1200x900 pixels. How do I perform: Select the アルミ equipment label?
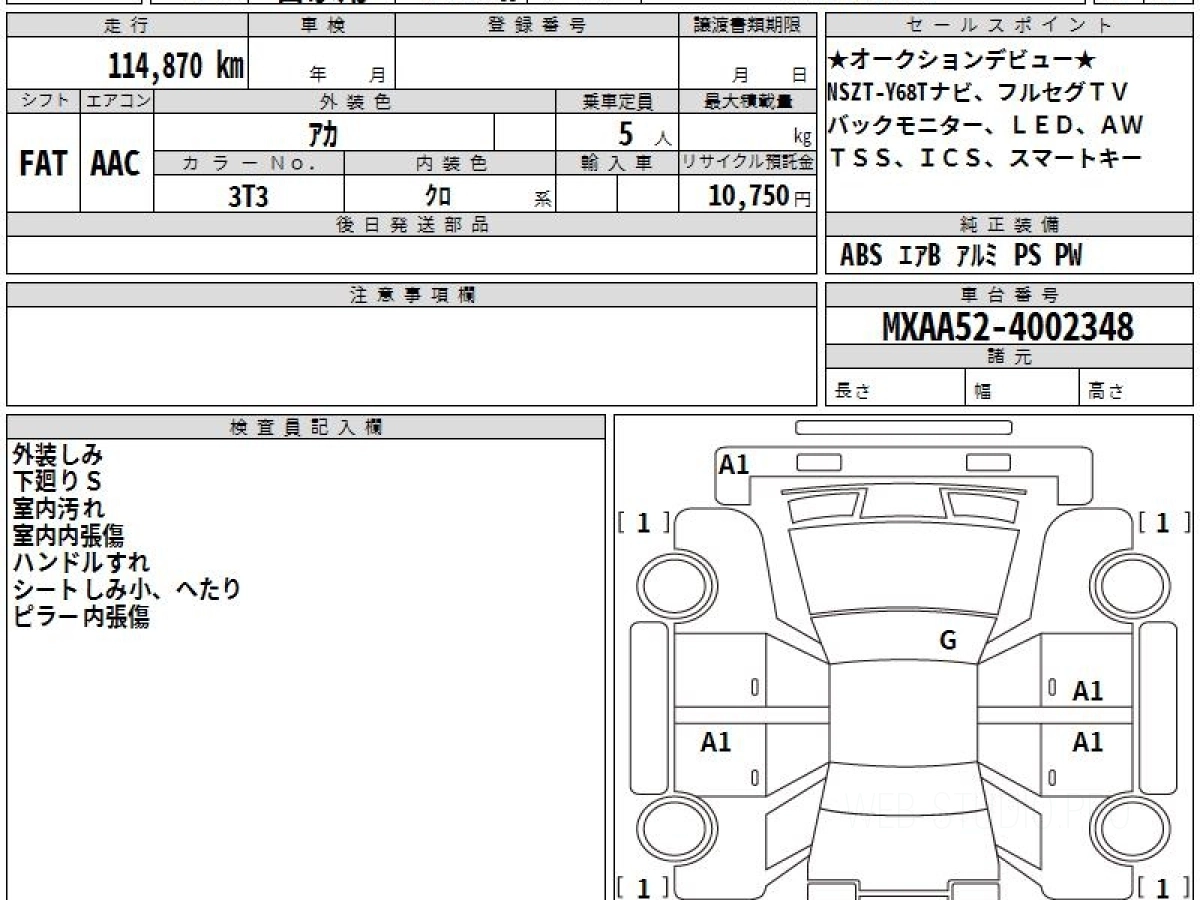tap(977, 256)
